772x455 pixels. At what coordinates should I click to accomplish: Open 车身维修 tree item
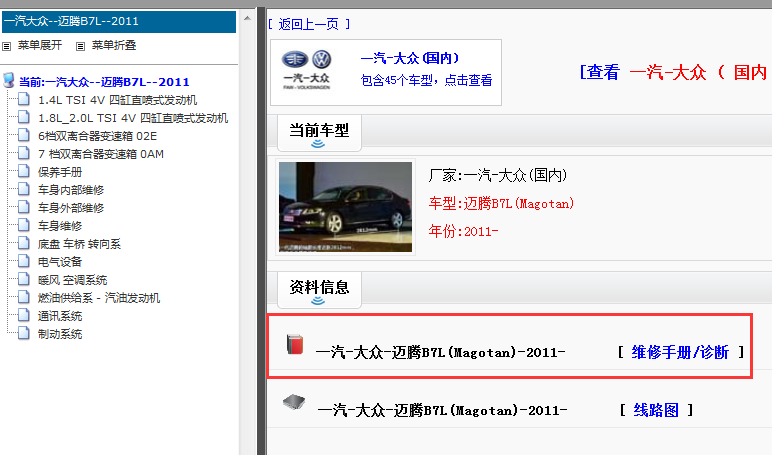pyautogui.click(x=60, y=226)
